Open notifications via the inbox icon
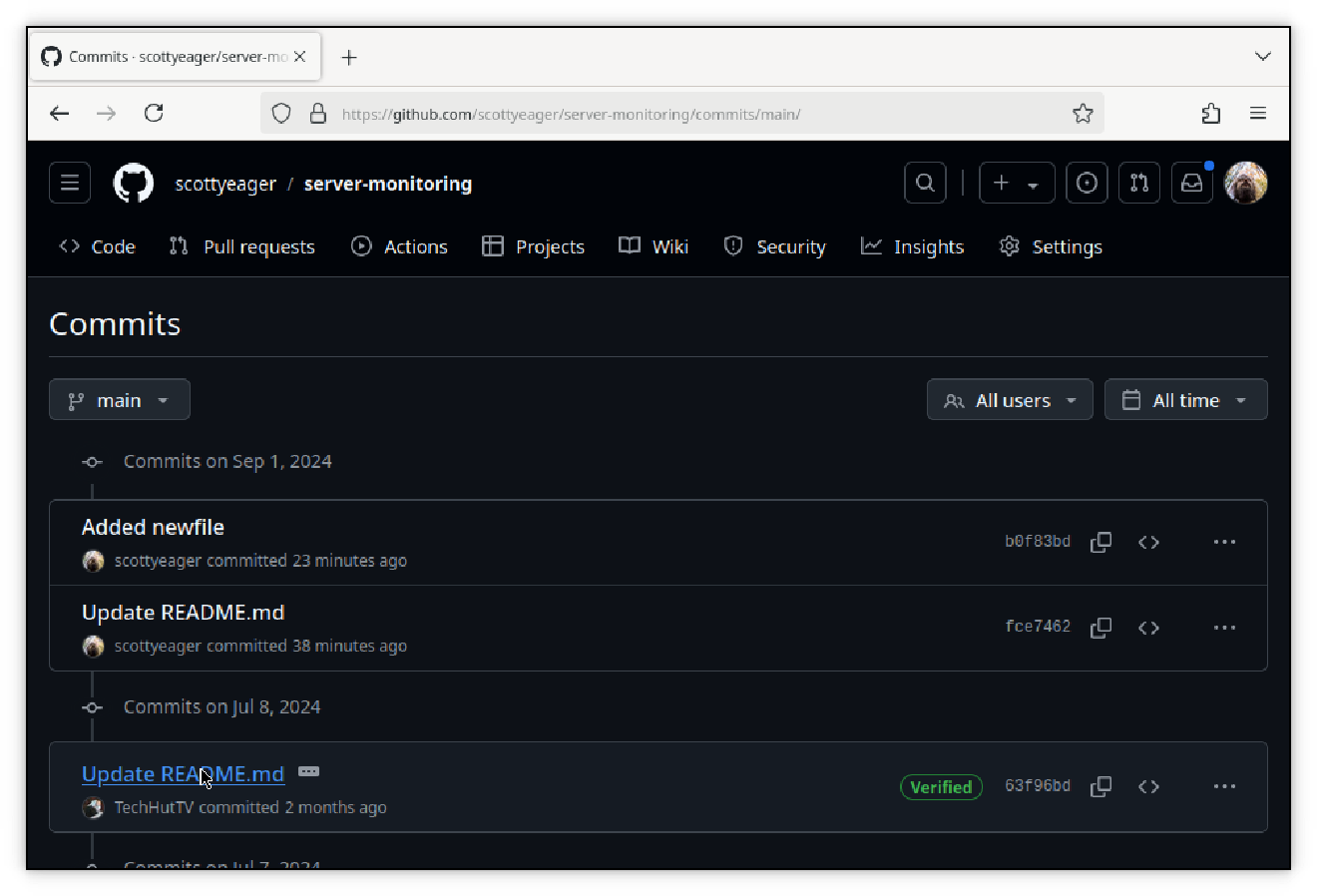Screen dimensions: 1317x896 coord(1191,183)
